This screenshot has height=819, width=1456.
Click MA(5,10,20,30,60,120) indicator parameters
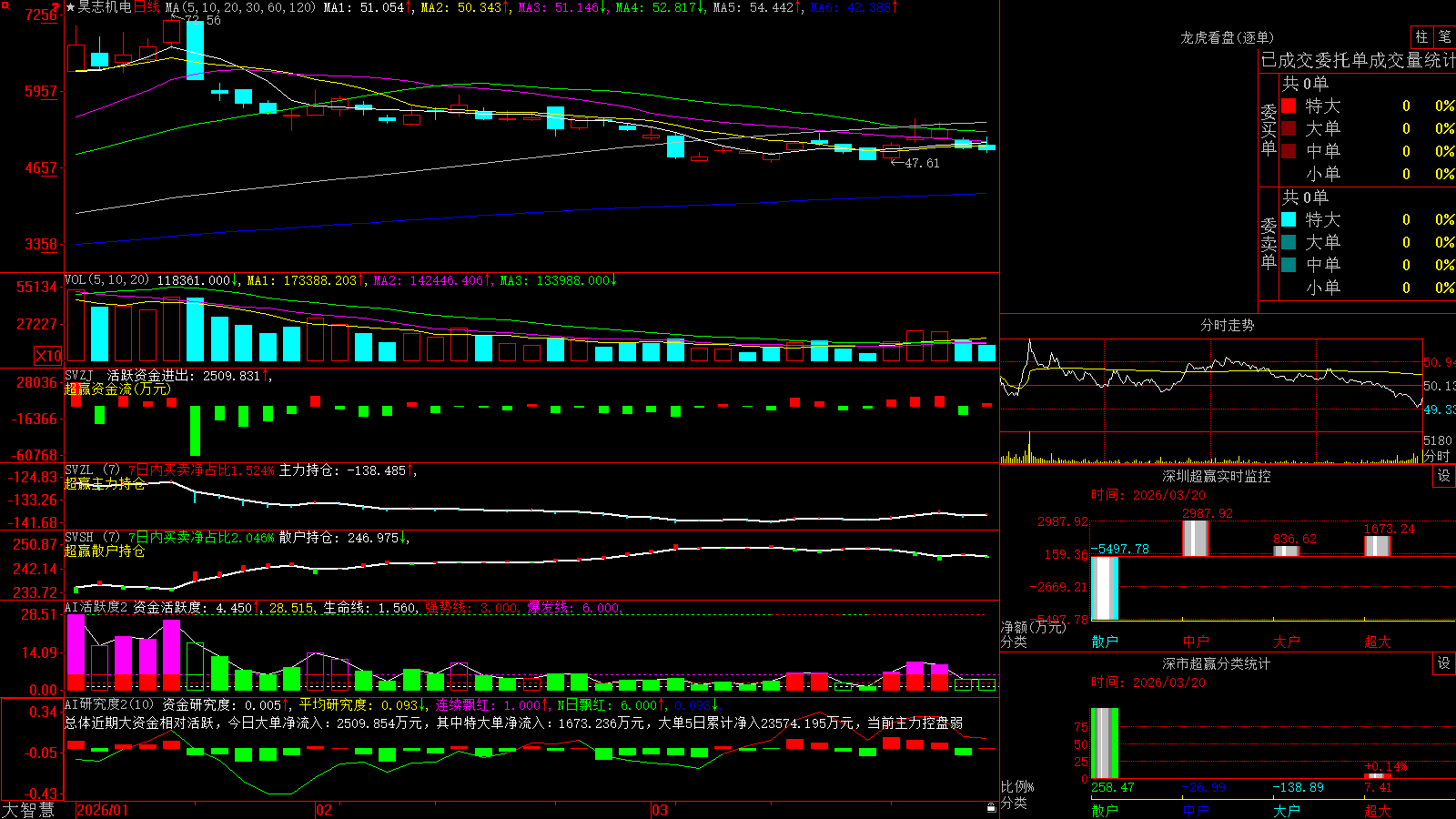(x=240, y=7)
